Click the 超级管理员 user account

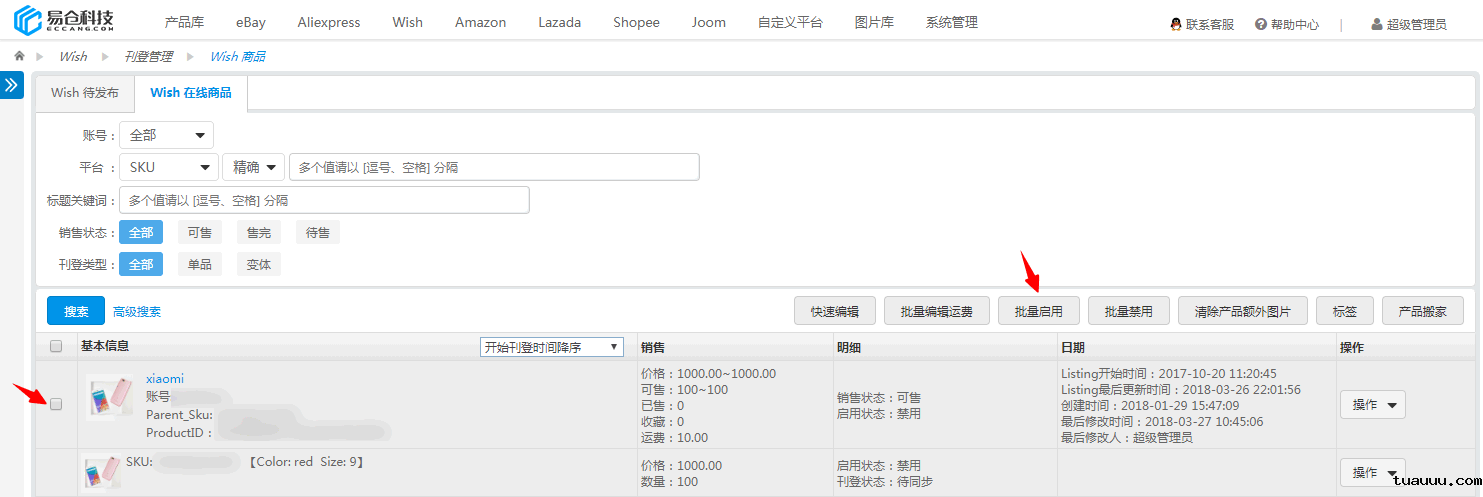[1408, 24]
